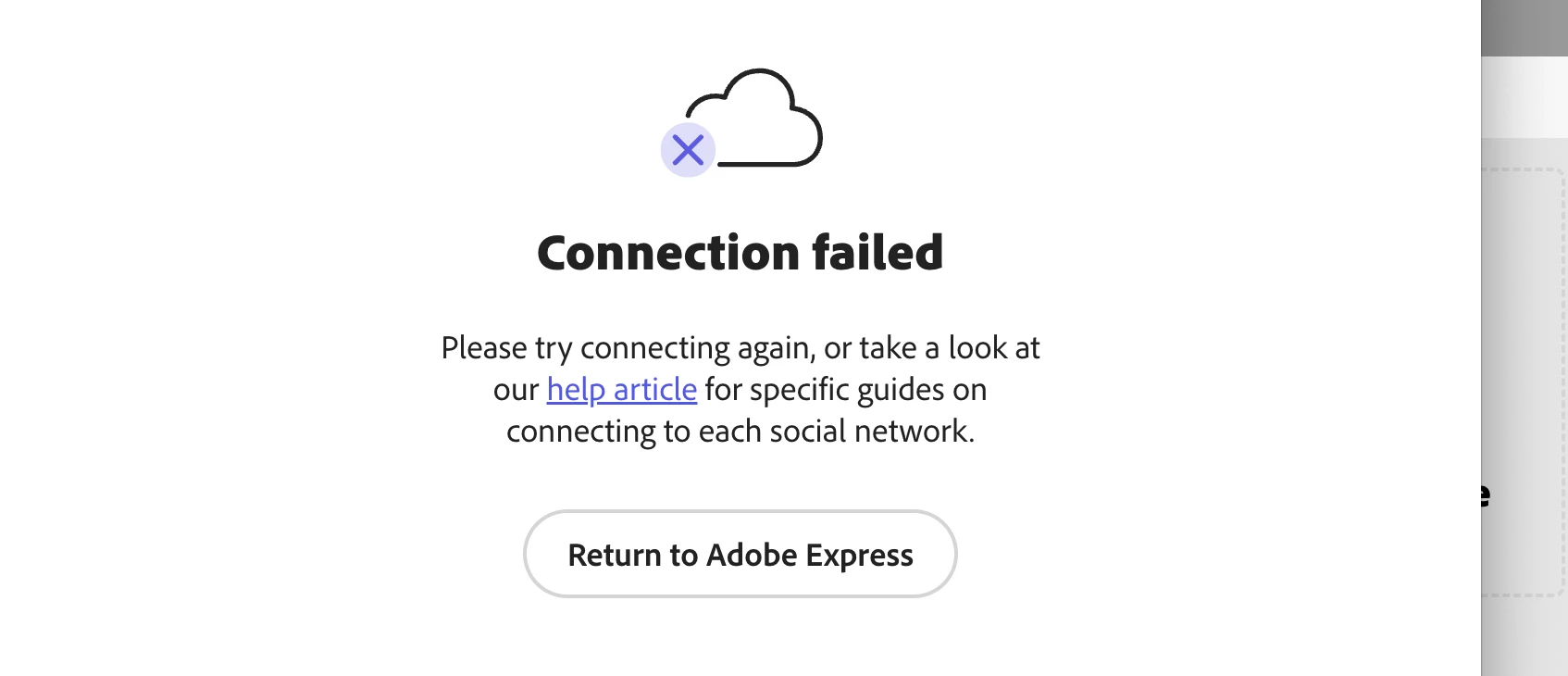This screenshot has height=676, width=1568.
Task: Click the cut-off letter 'e' at right edge
Action: point(1485,495)
